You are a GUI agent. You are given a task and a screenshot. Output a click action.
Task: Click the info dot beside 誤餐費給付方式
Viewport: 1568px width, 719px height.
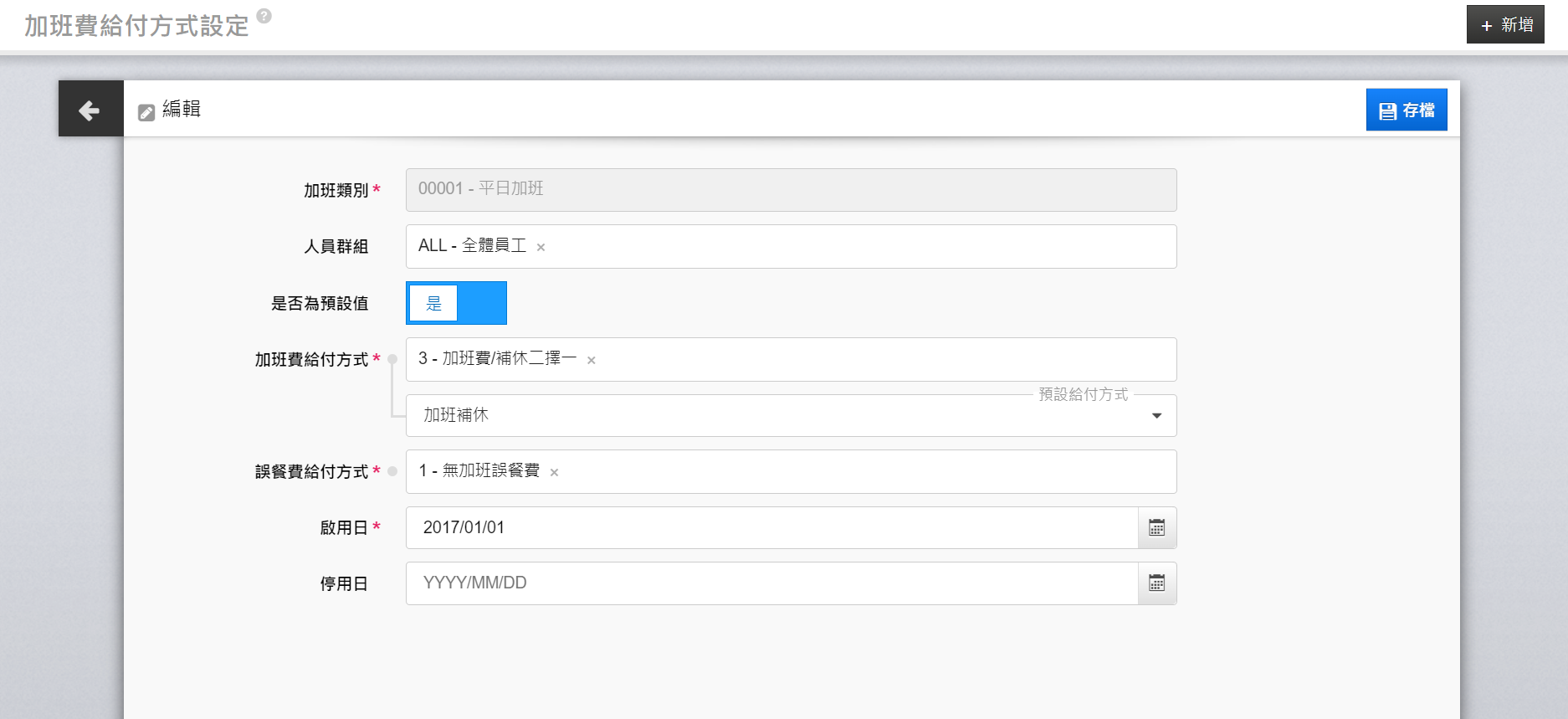392,471
